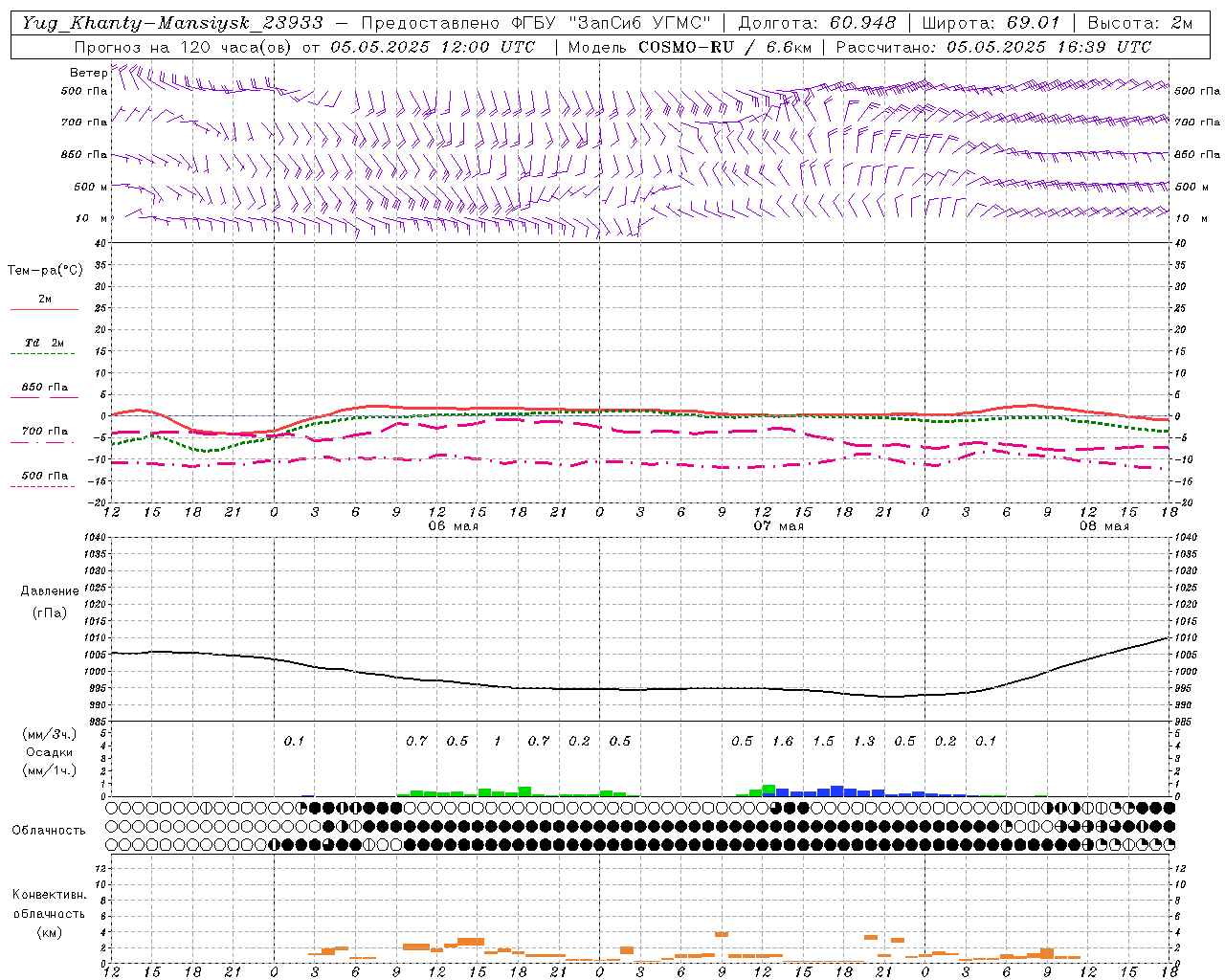Click the 'Тем-ра(°C)' temperature panel label
1225x980 pixels.
(45, 271)
